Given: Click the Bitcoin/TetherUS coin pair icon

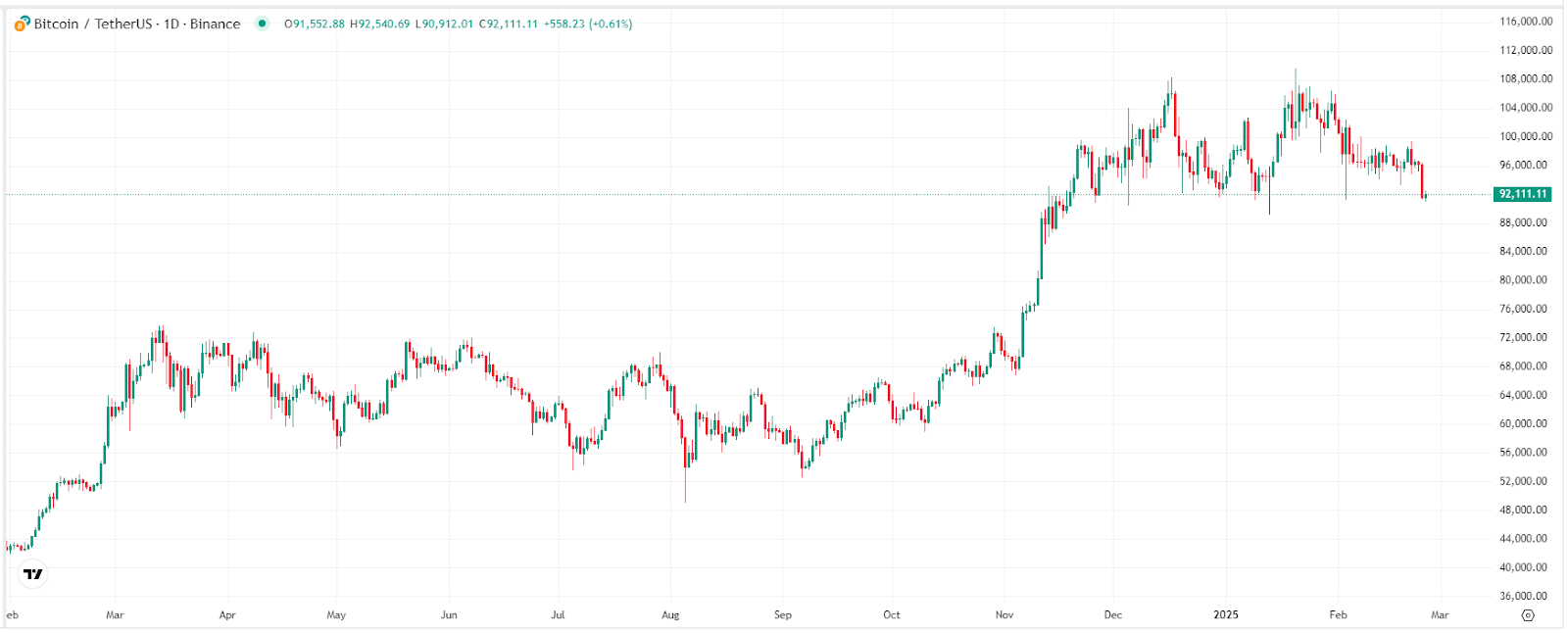Looking at the screenshot, I should pyautogui.click(x=22, y=24).
